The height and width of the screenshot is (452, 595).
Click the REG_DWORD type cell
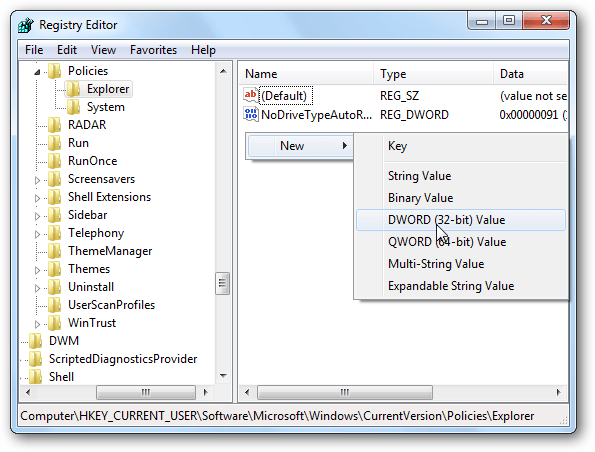pyautogui.click(x=414, y=115)
